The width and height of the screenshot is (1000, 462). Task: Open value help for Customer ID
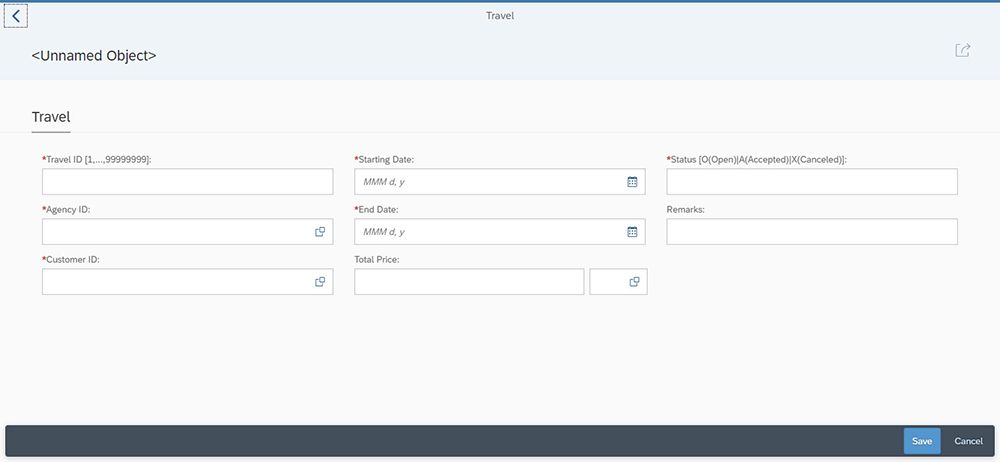pyautogui.click(x=320, y=282)
